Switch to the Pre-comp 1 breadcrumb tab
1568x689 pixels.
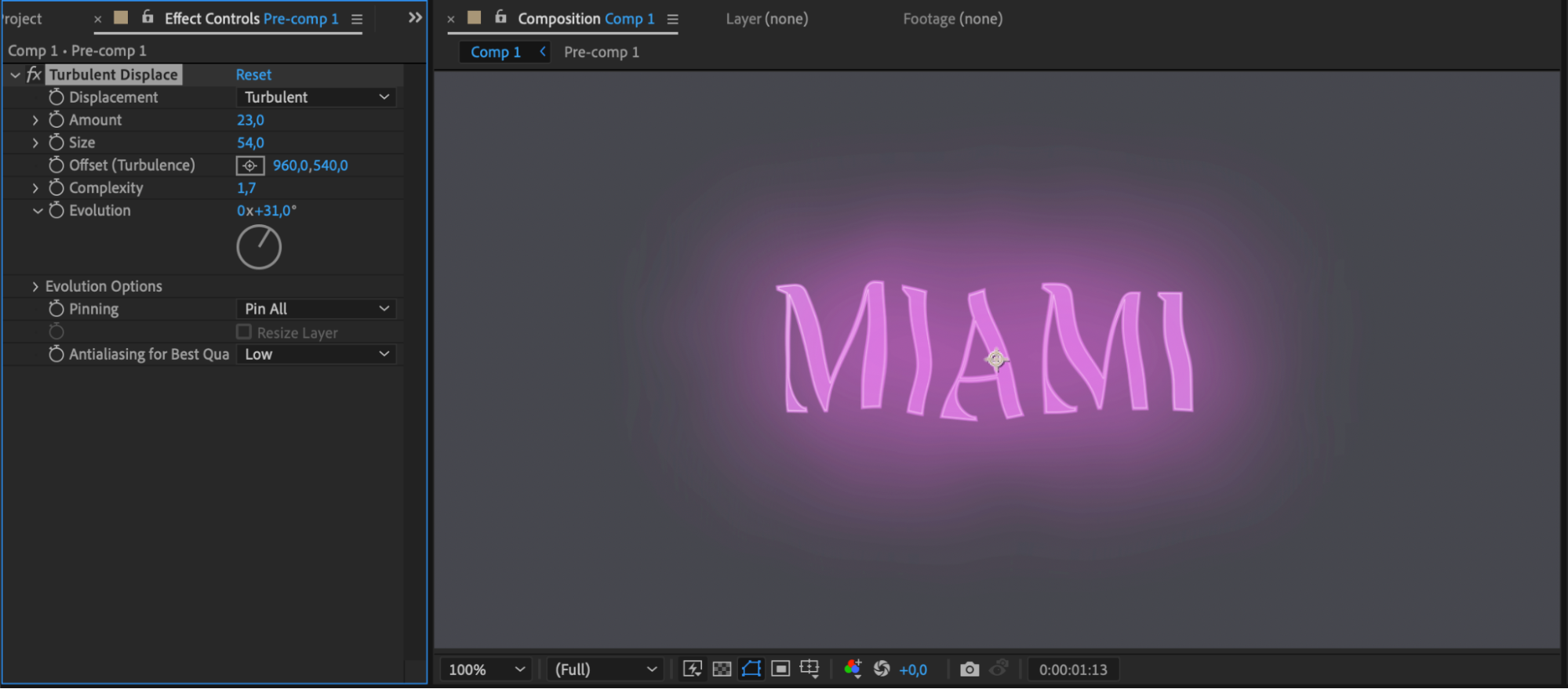[x=601, y=53]
